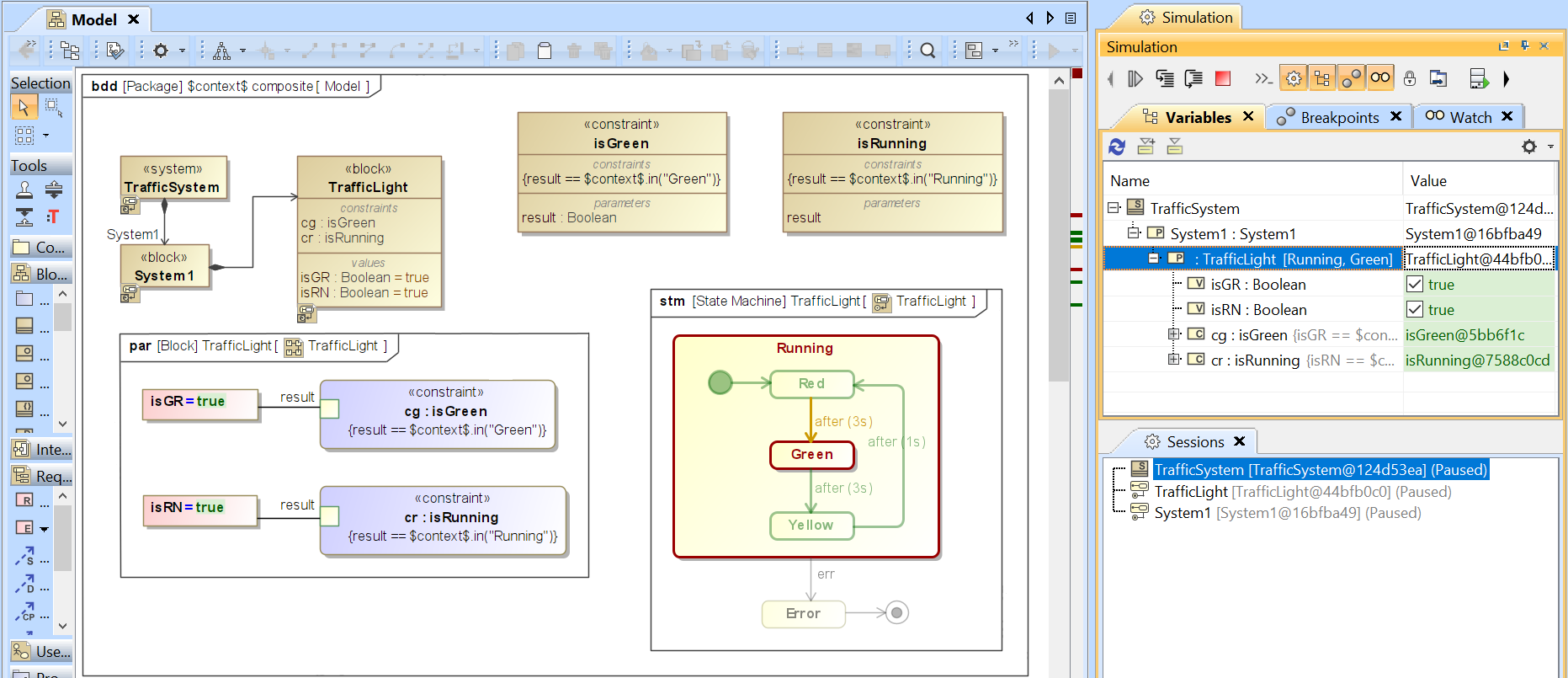Refresh the Variables list
Screen dimensions: 1568x678
coord(1117,147)
